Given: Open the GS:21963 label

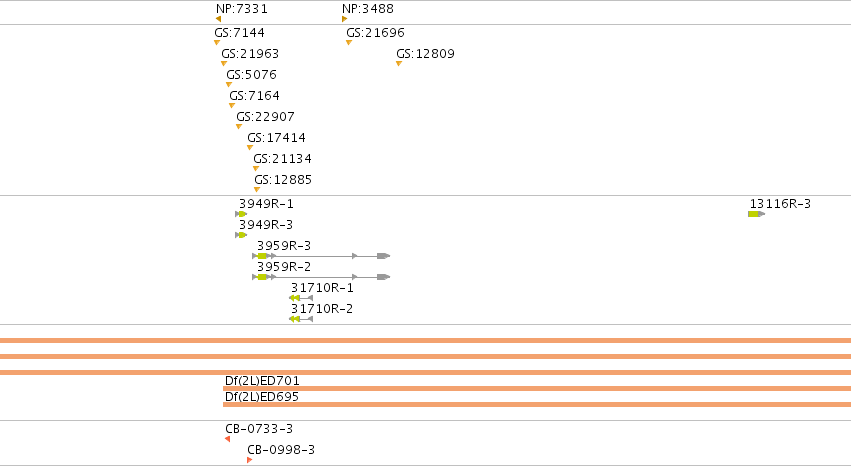Looking at the screenshot, I should click(x=250, y=54).
